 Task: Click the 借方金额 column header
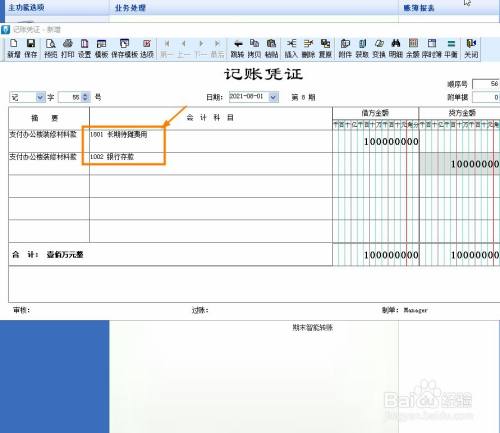[x=375, y=113]
